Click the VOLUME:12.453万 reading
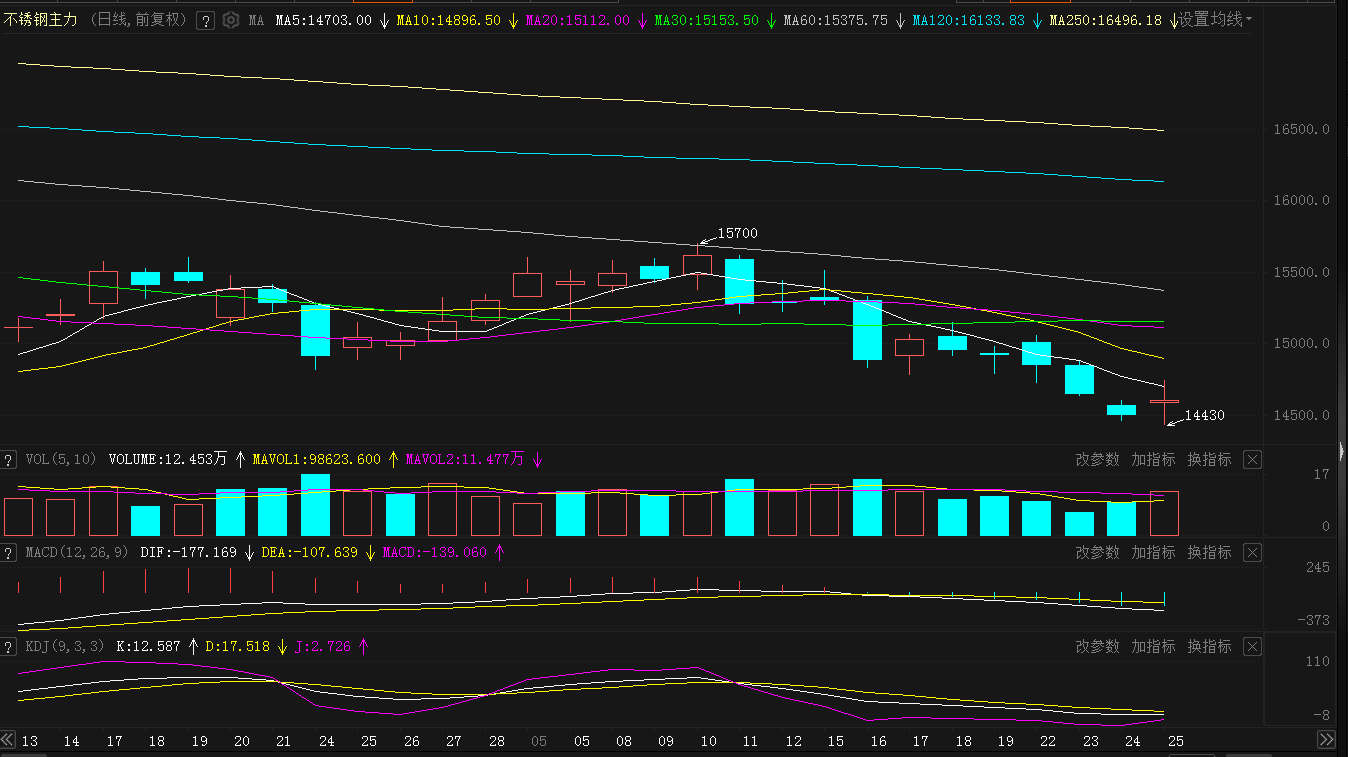The width and height of the screenshot is (1348, 757). [168, 460]
